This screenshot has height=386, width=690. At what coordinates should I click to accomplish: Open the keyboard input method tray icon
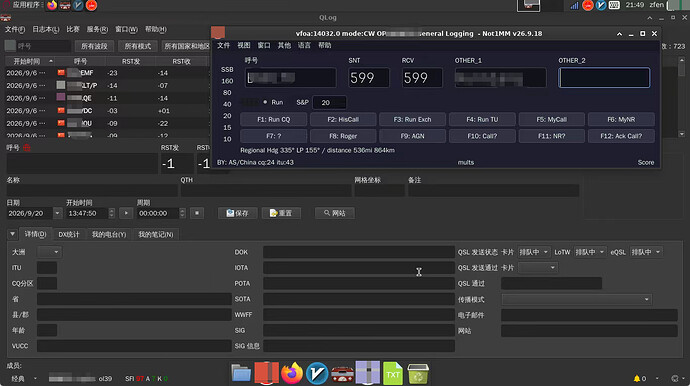614,5
